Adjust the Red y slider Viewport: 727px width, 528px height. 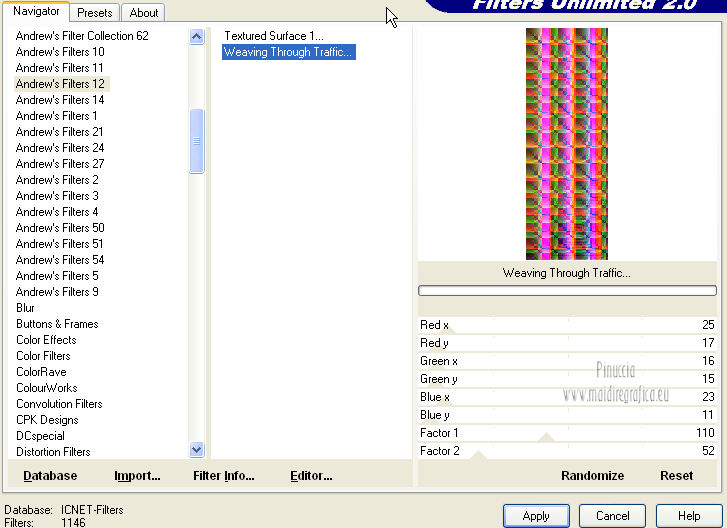[x=568, y=343]
